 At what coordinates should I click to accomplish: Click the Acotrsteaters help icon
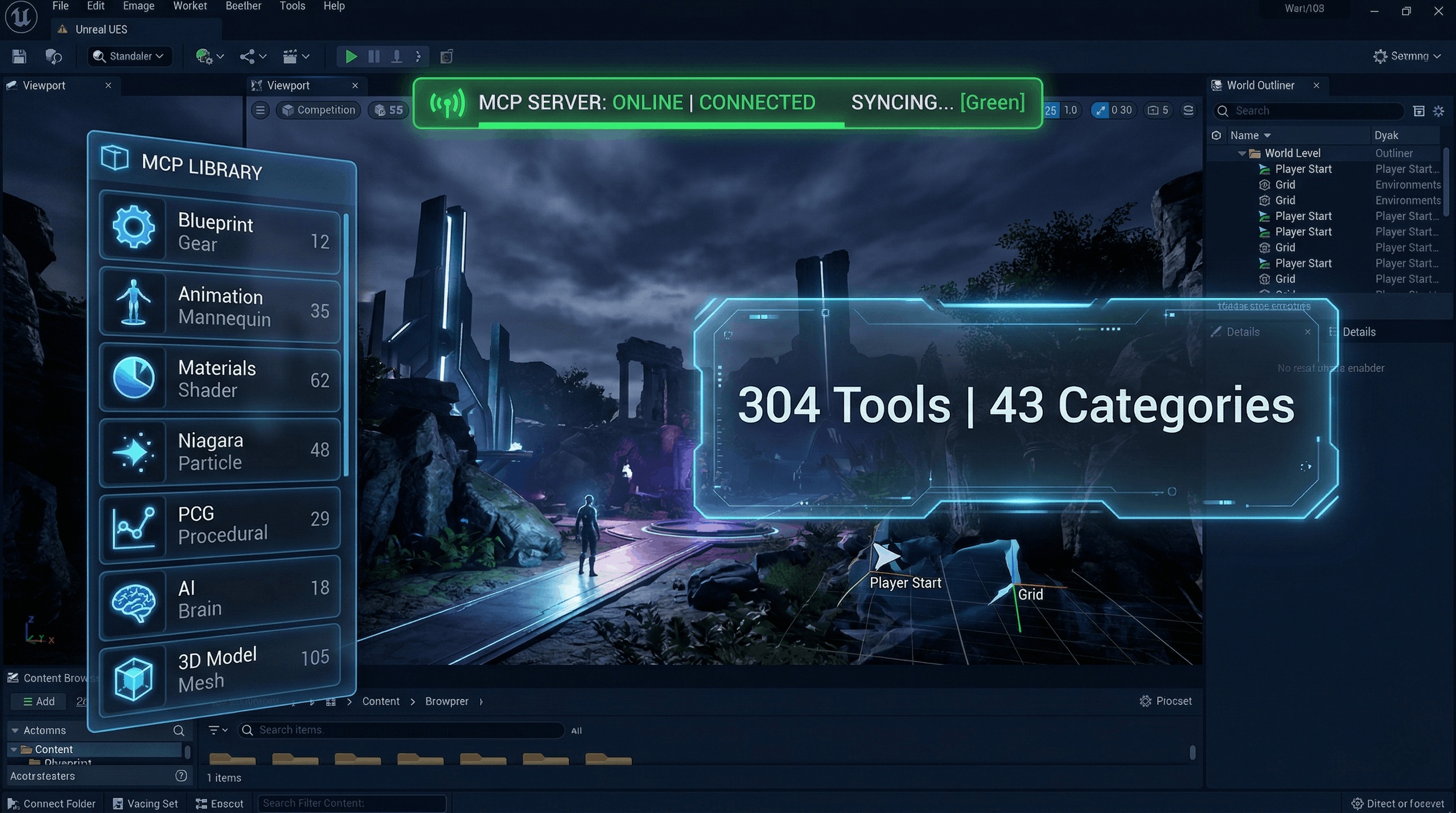click(181, 776)
